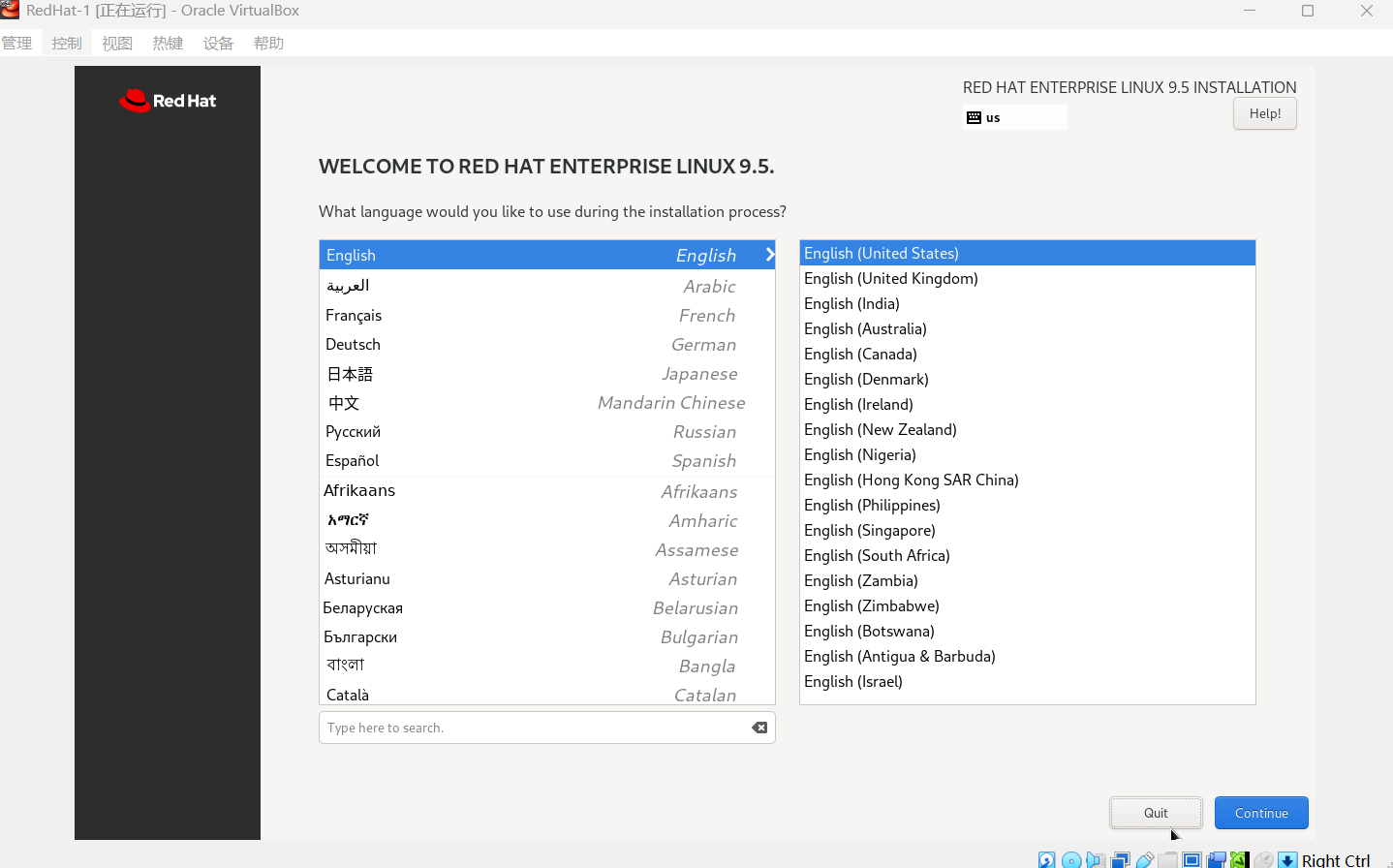Click the mouse integration icon in status bar
The image size is (1393, 868).
[x=1263, y=860]
